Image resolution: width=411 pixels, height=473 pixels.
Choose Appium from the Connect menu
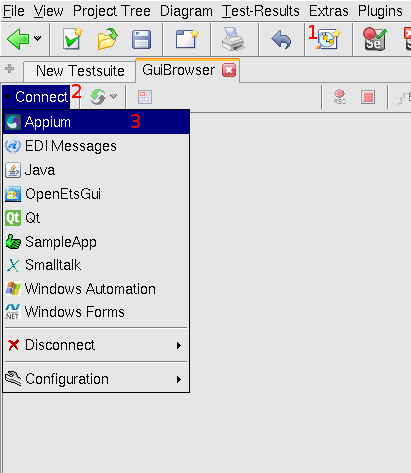[x=96, y=122]
